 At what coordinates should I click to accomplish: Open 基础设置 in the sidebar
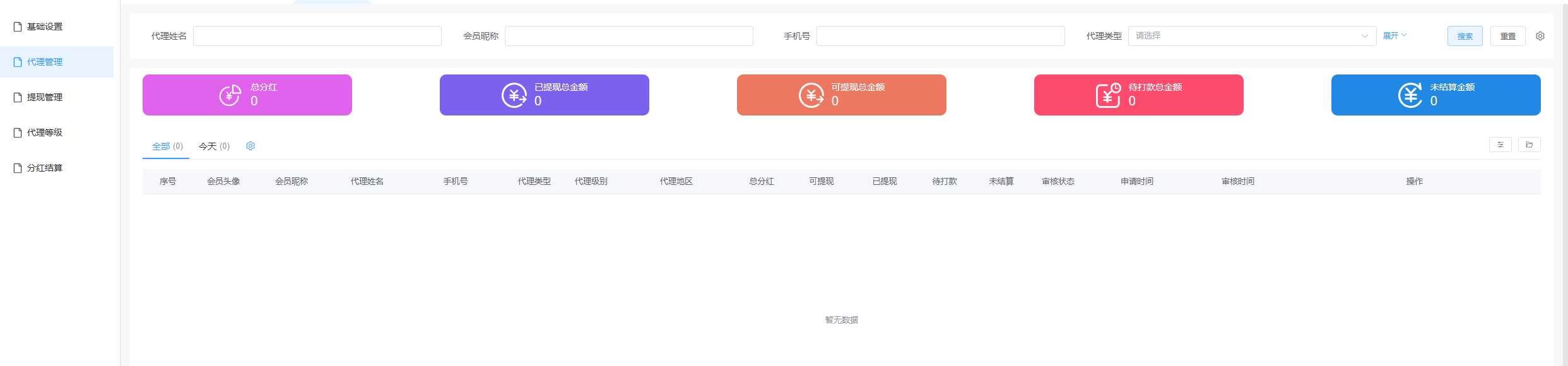pyautogui.click(x=57, y=27)
